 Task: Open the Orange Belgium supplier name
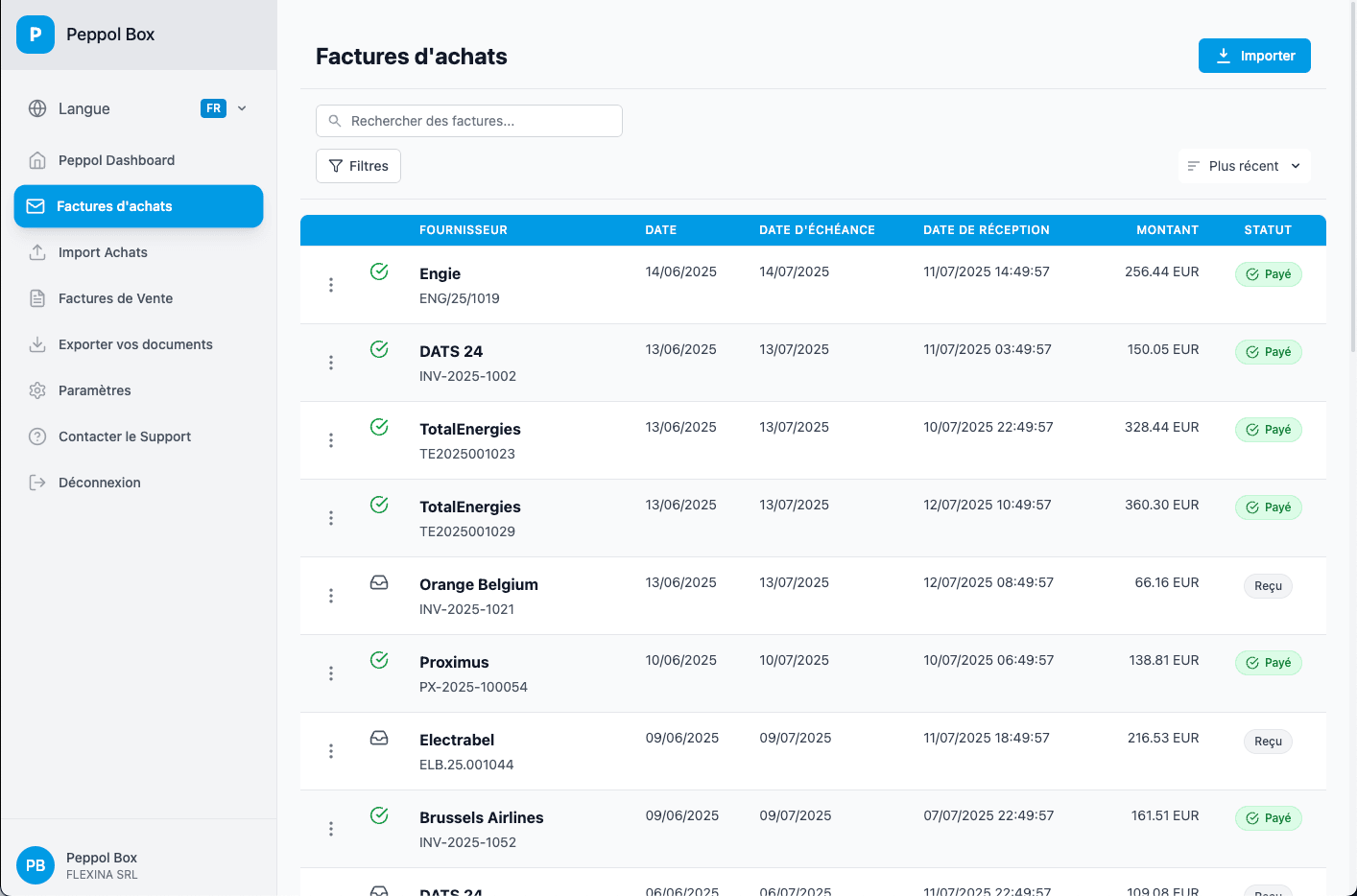pos(479,584)
